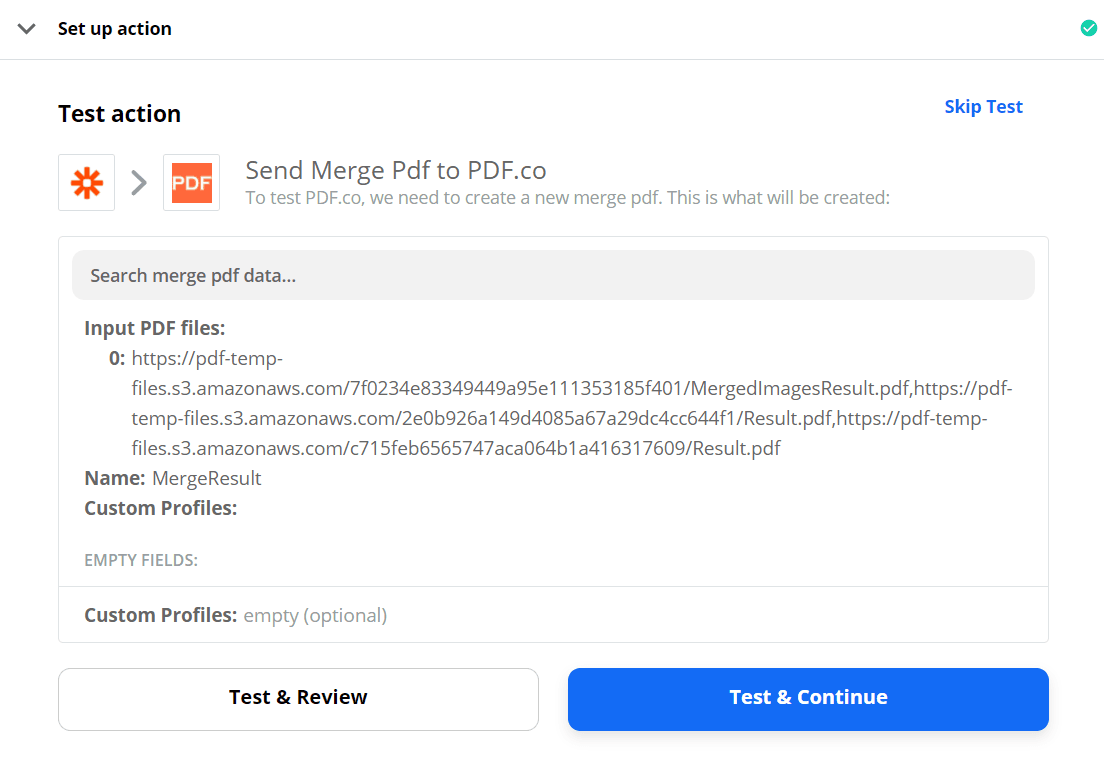The height and width of the screenshot is (776, 1104).
Task: Click the green checkmark status icon
Action: click(1089, 28)
